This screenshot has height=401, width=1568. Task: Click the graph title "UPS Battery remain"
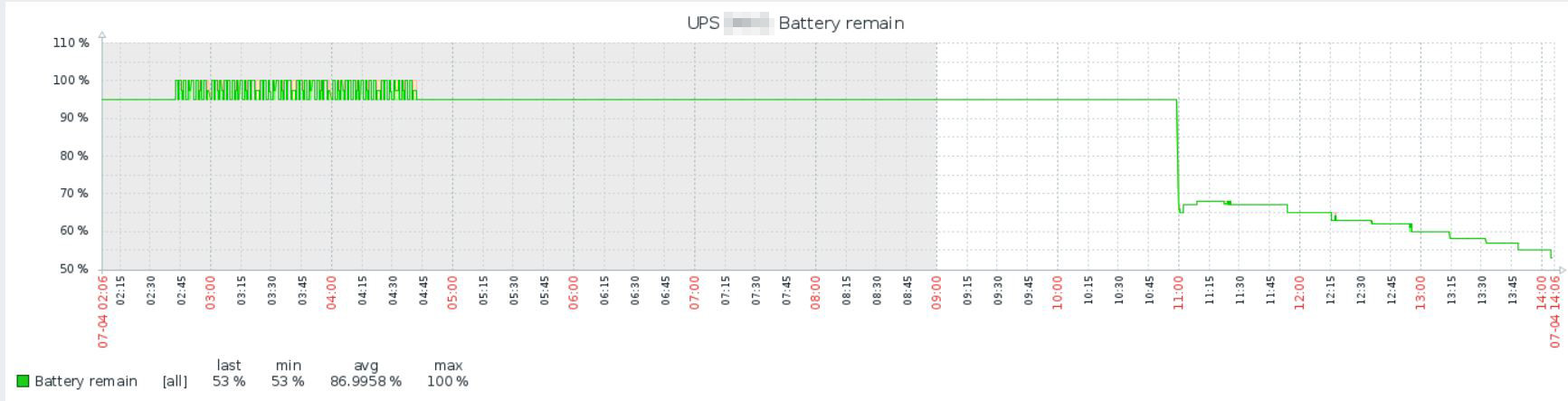[795, 24]
